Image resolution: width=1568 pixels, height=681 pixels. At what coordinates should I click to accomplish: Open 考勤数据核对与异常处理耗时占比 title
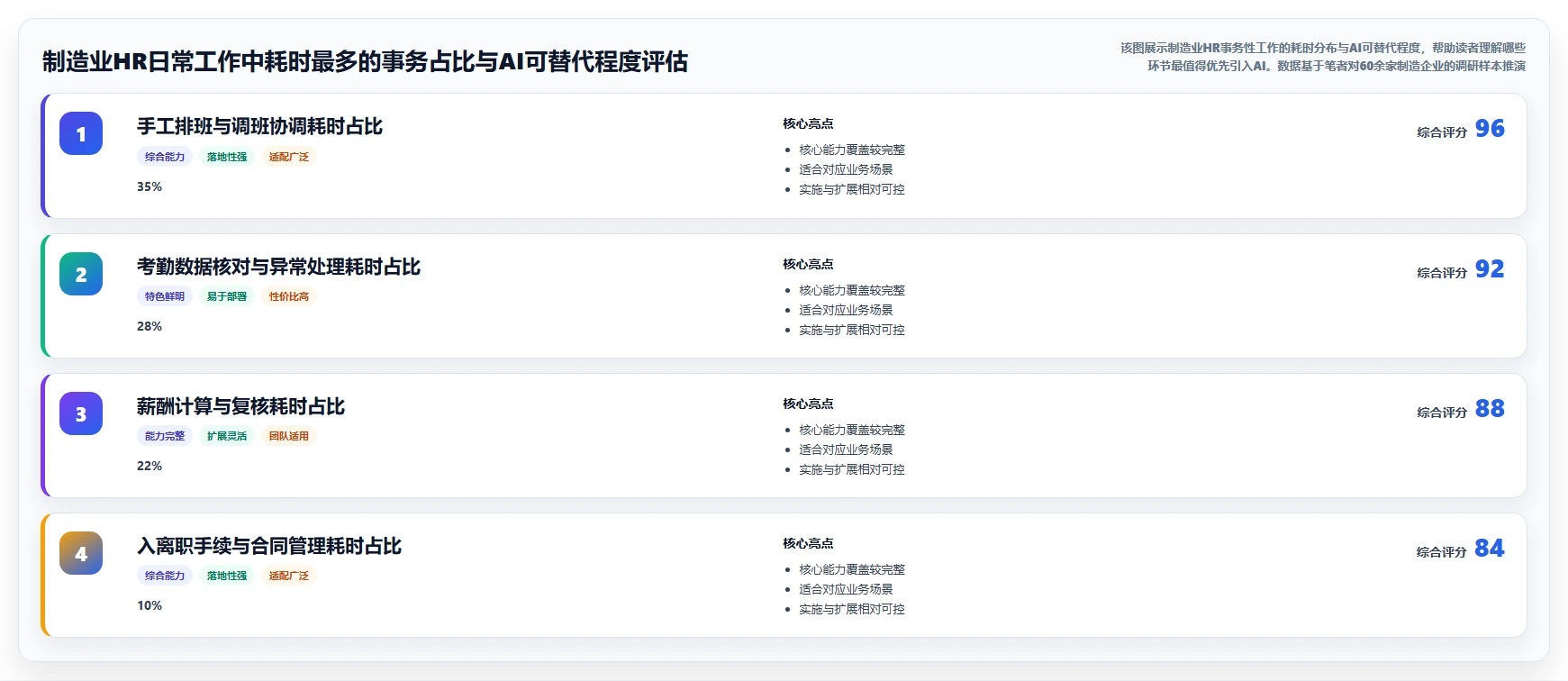click(x=278, y=267)
